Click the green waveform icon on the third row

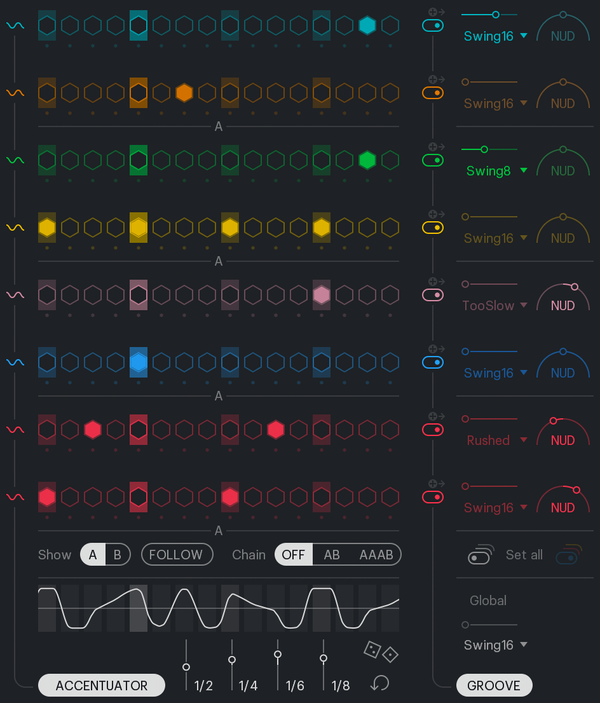coord(15,160)
